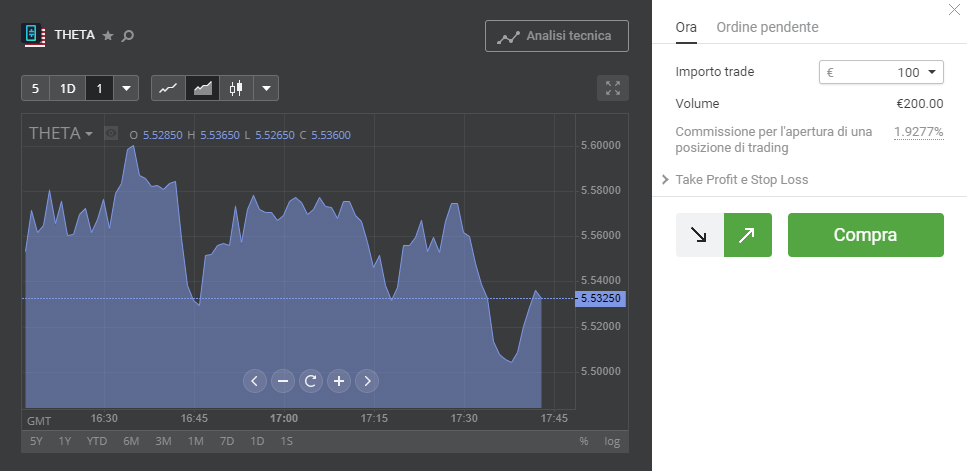This screenshot has height=471, width=967.
Task: Select the area chart type icon
Action: pyautogui.click(x=203, y=88)
